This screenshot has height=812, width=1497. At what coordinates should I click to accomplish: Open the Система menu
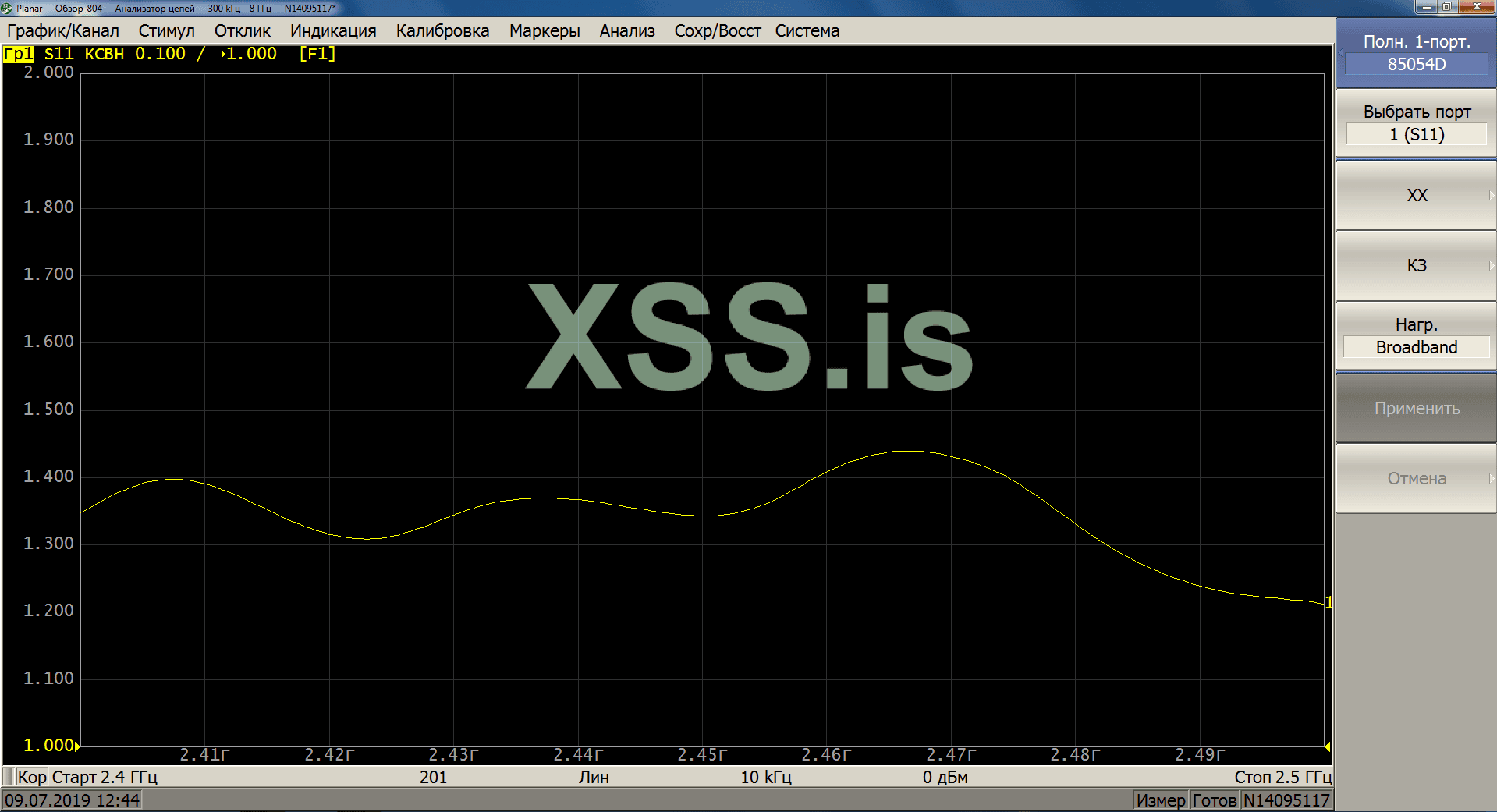click(x=807, y=30)
